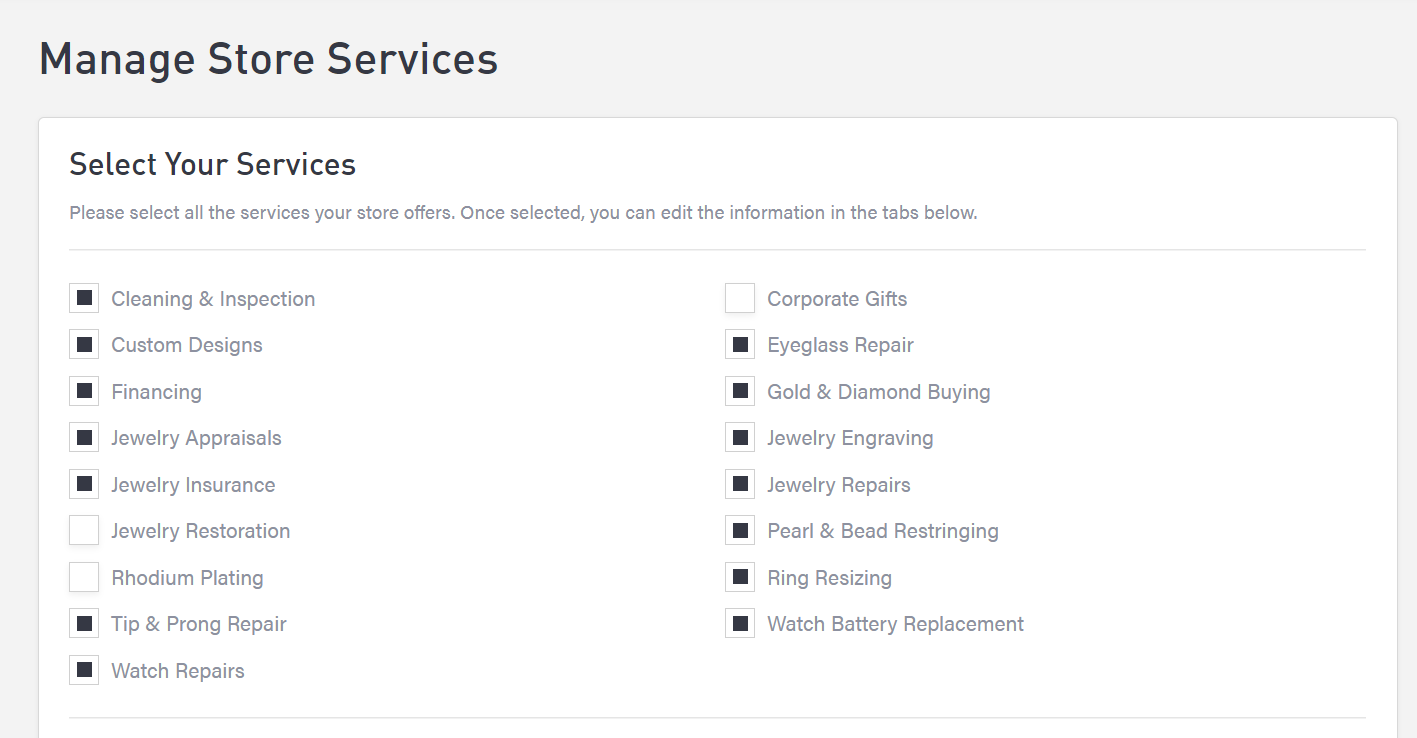Toggle Gold & Diamond Buying checkbox
This screenshot has height=738, width=1417.
click(740, 391)
